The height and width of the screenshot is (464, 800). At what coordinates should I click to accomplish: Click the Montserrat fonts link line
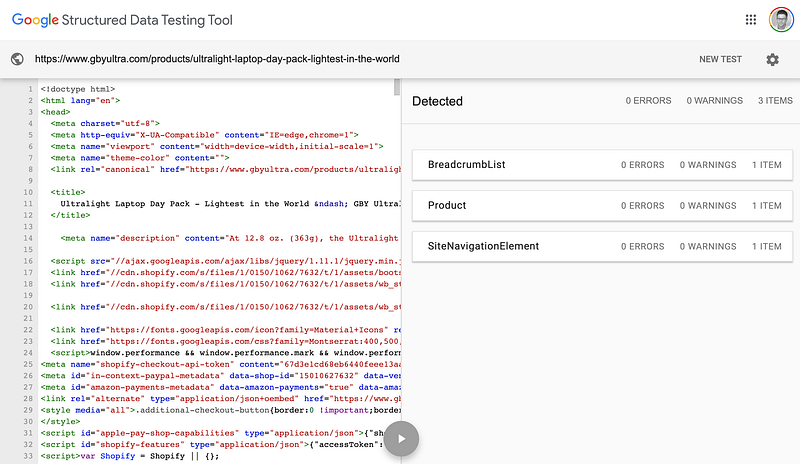(x=226, y=341)
